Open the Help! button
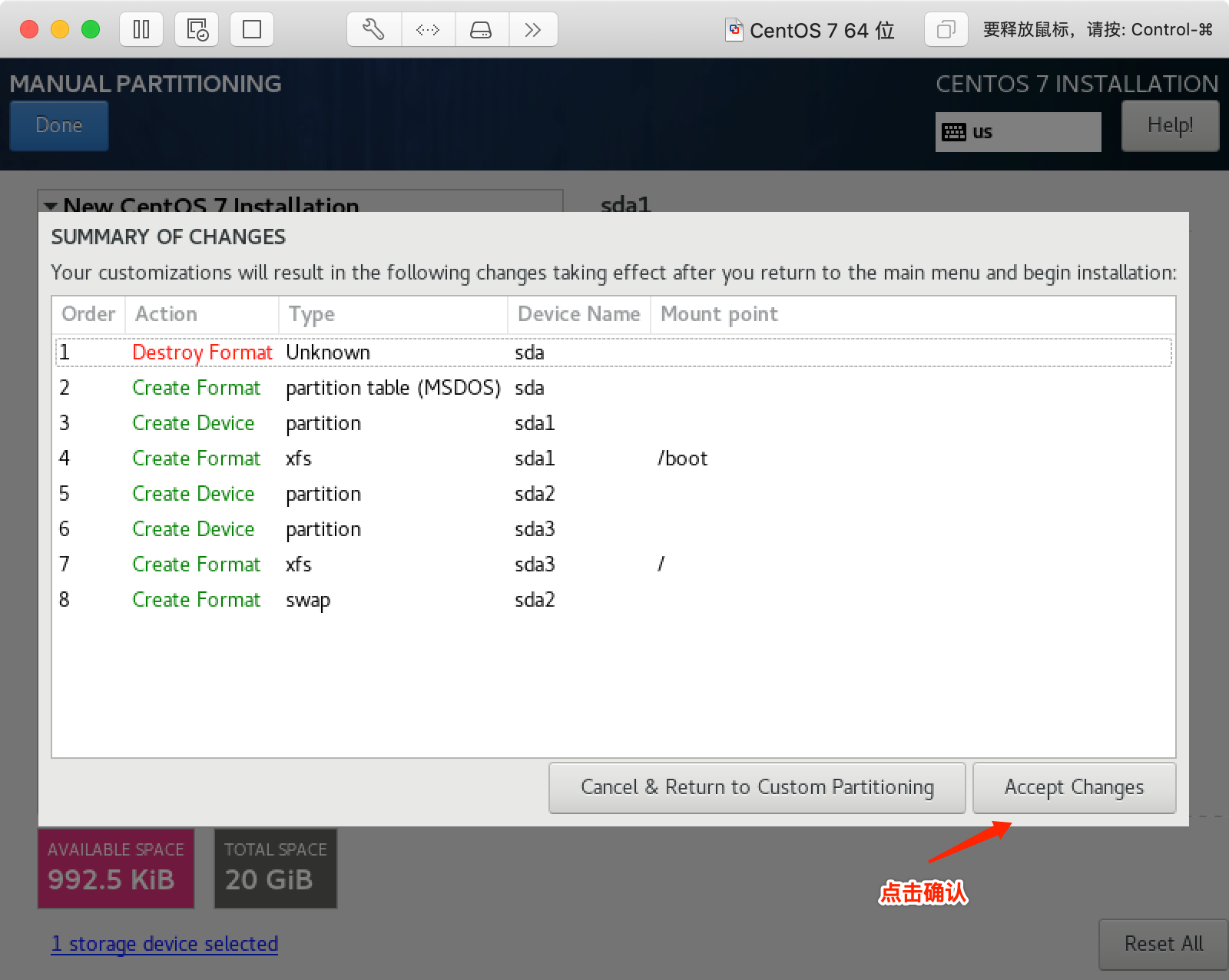The height and width of the screenshot is (980, 1229). click(x=1170, y=125)
